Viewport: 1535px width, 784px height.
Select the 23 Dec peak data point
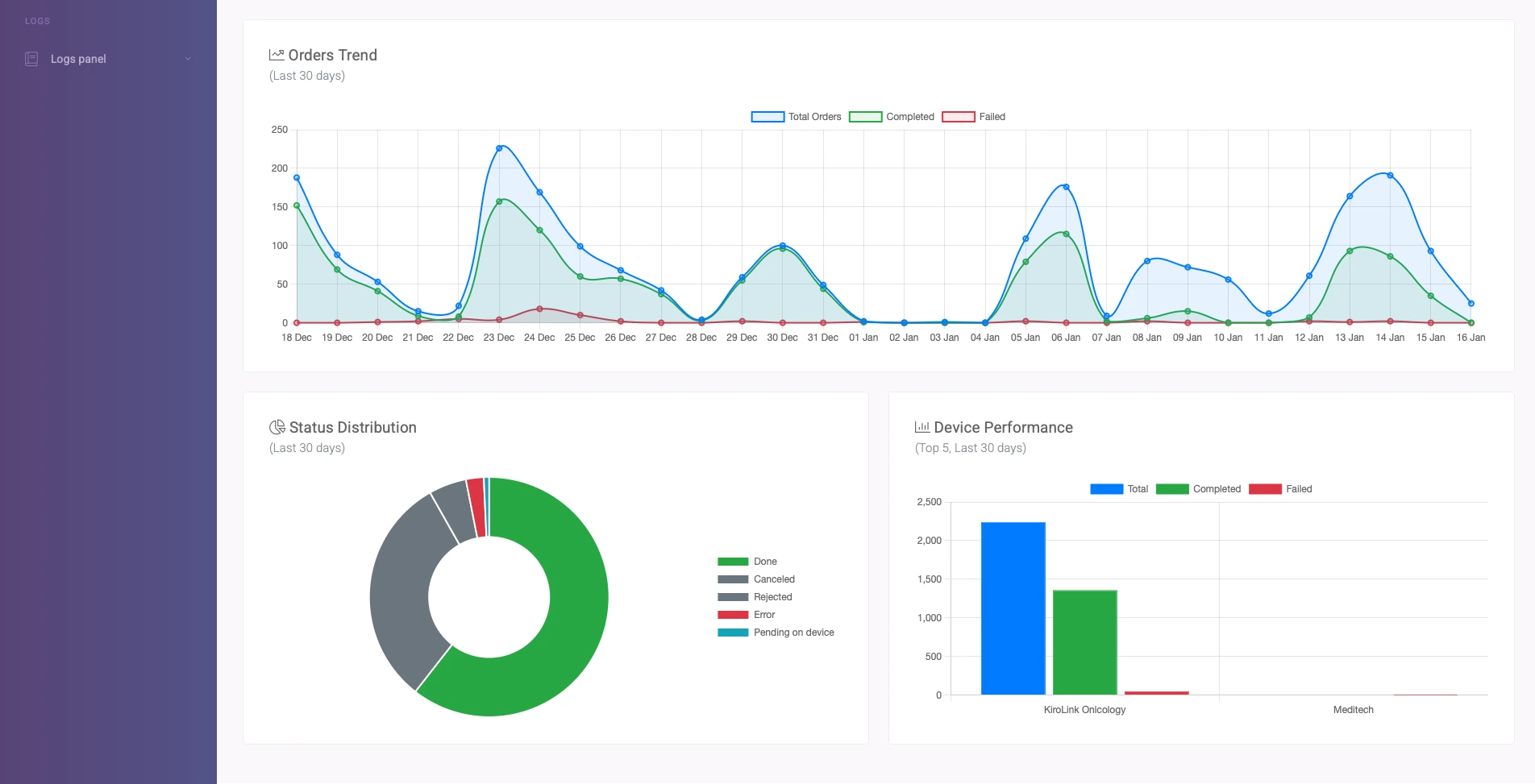click(499, 147)
